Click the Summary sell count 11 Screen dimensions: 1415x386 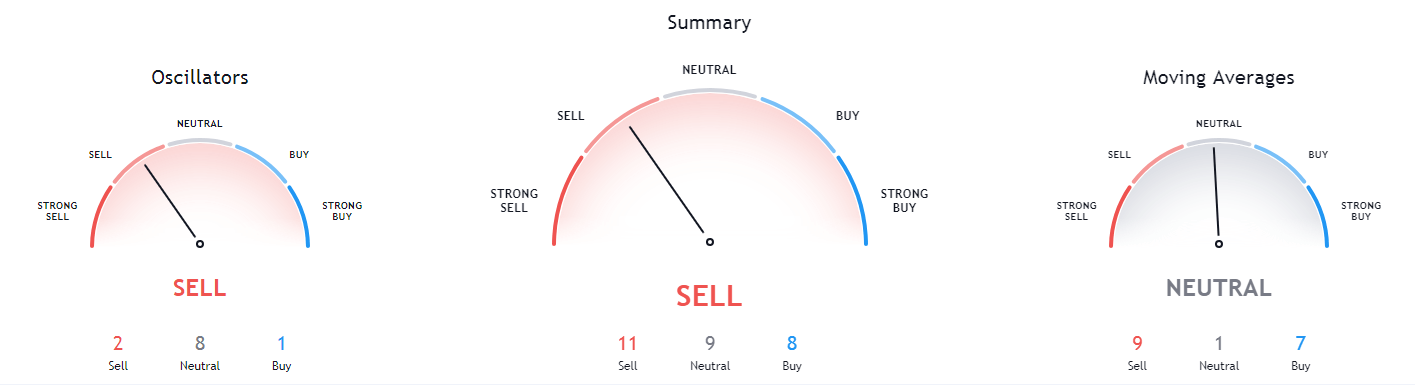(627, 344)
